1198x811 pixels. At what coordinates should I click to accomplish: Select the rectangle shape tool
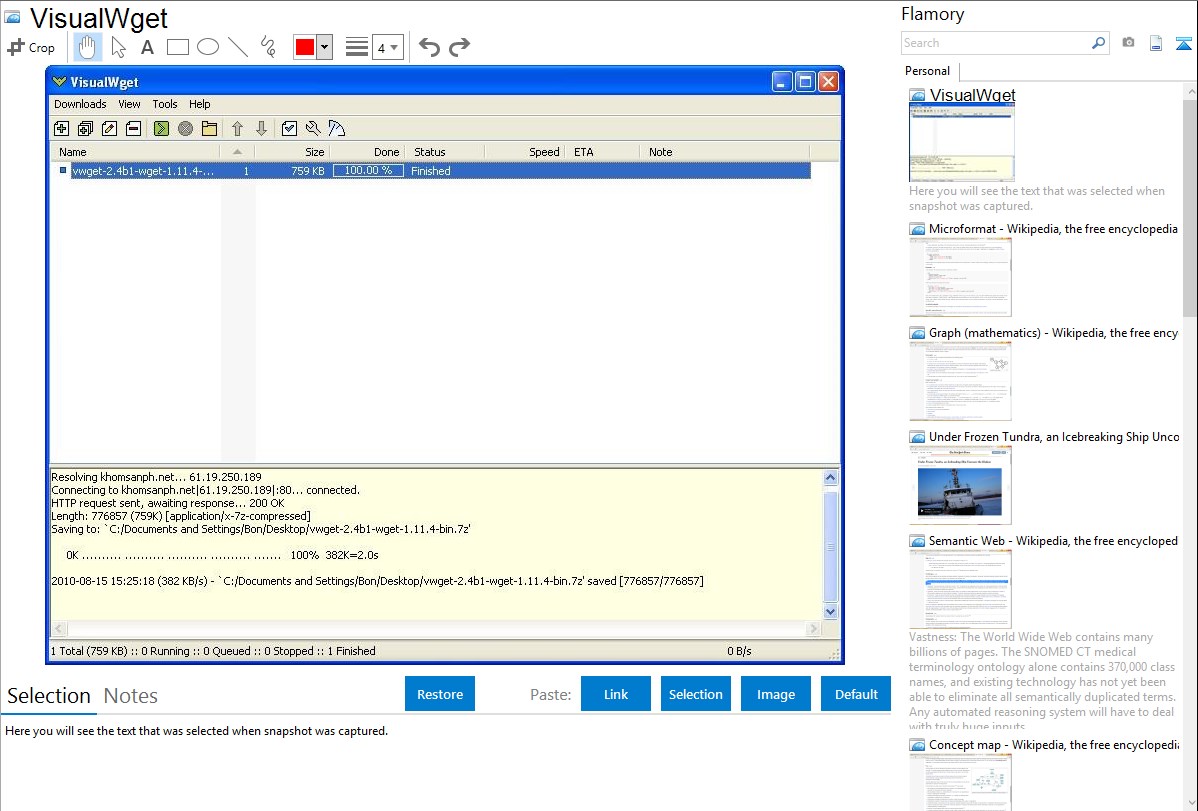point(177,47)
